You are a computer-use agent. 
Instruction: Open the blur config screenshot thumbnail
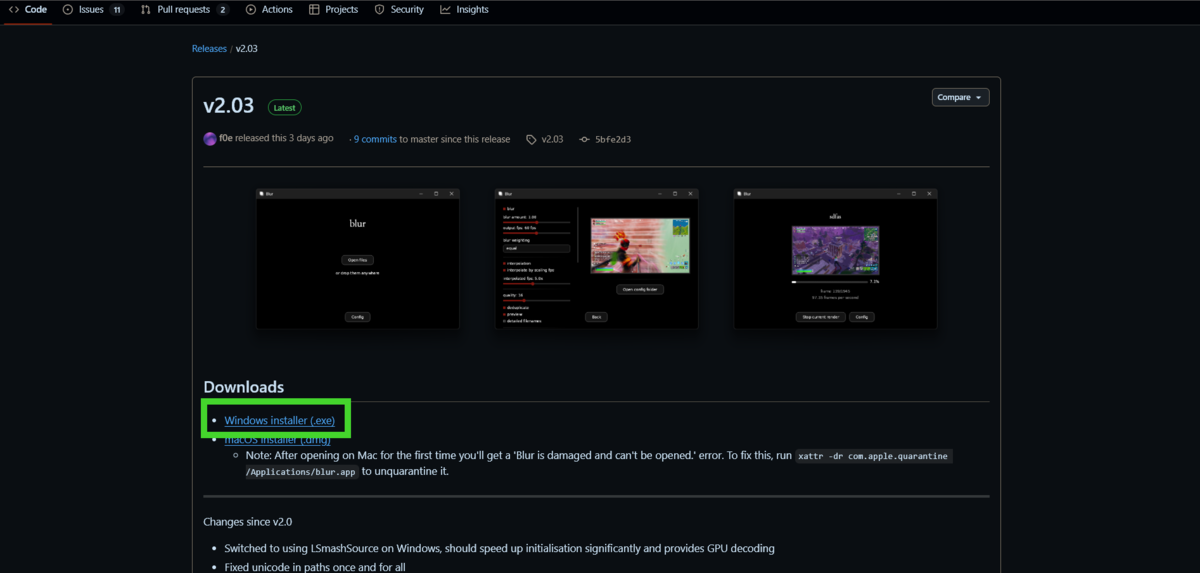pos(597,259)
